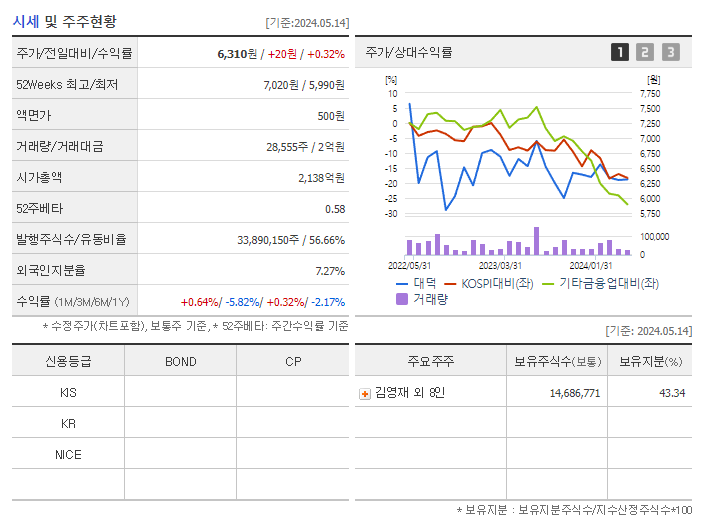Select the -5.82% 3M return value
The height and width of the screenshot is (525, 702).
[x=242, y=302]
